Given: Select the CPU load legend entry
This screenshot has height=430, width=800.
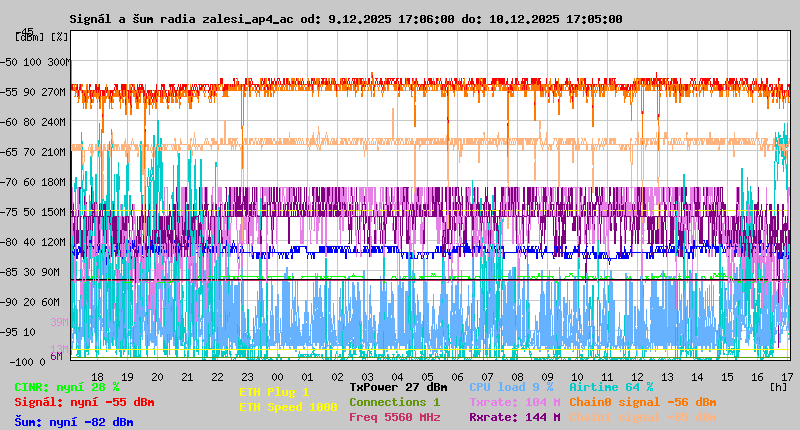Looking at the screenshot, I should point(511,386).
